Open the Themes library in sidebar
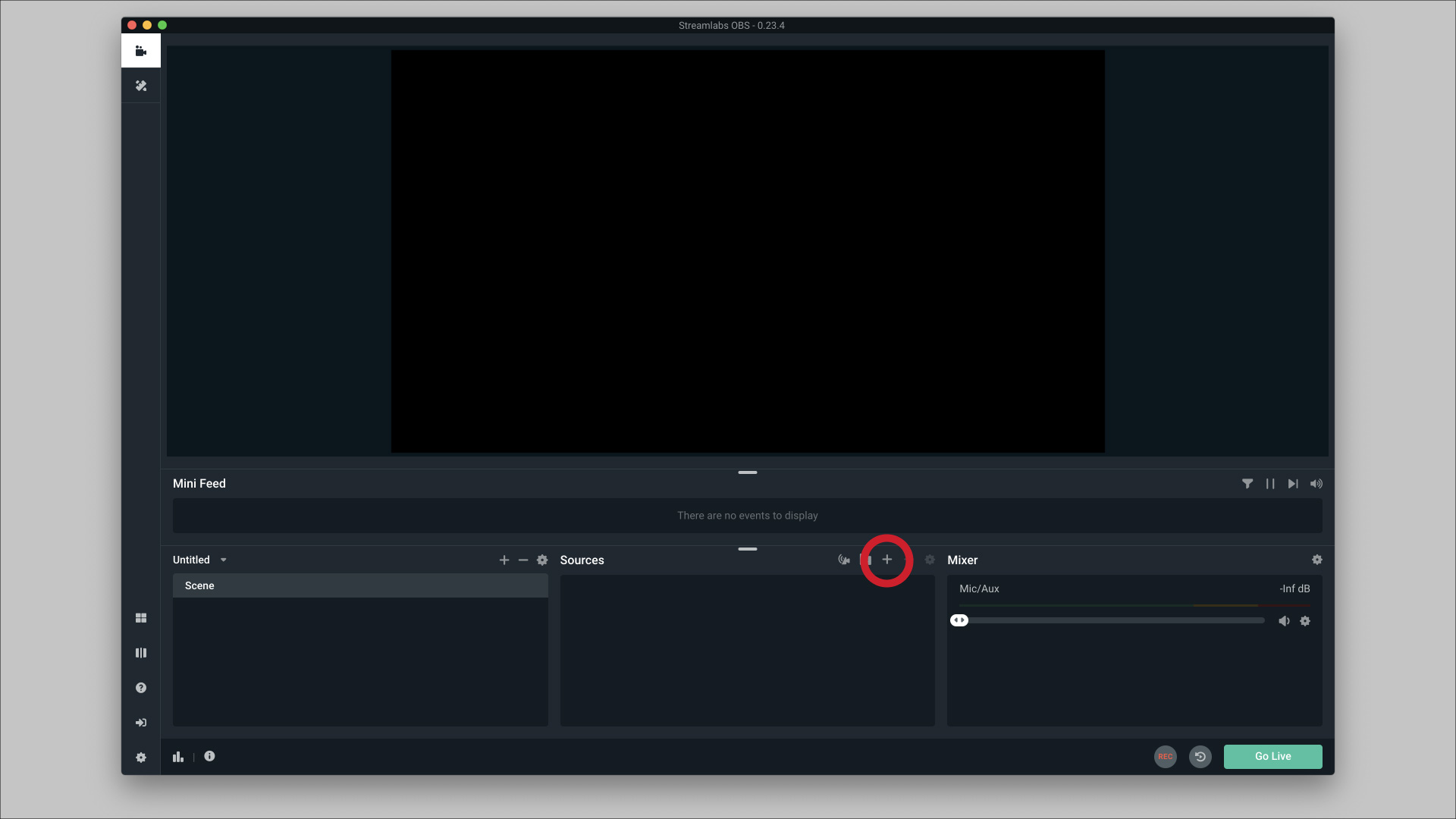 (141, 86)
